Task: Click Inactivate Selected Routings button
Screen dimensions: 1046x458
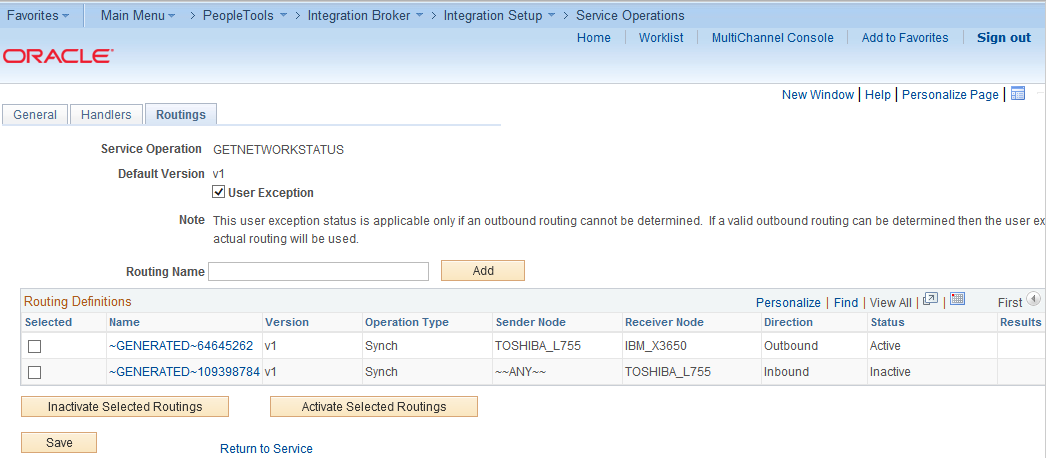Action: [x=125, y=407]
